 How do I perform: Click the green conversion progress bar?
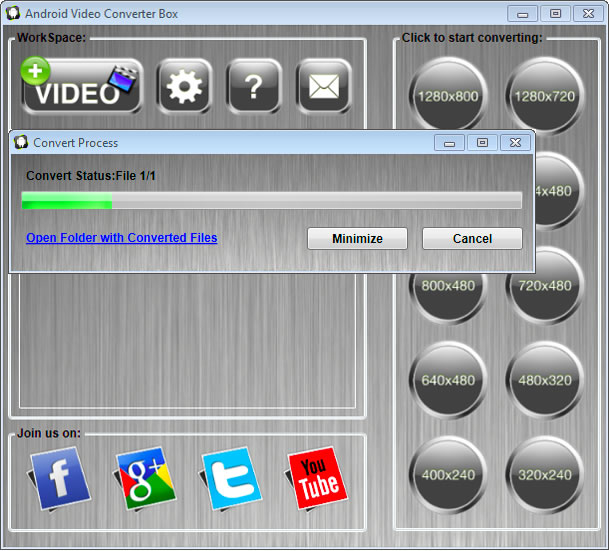coord(272,200)
